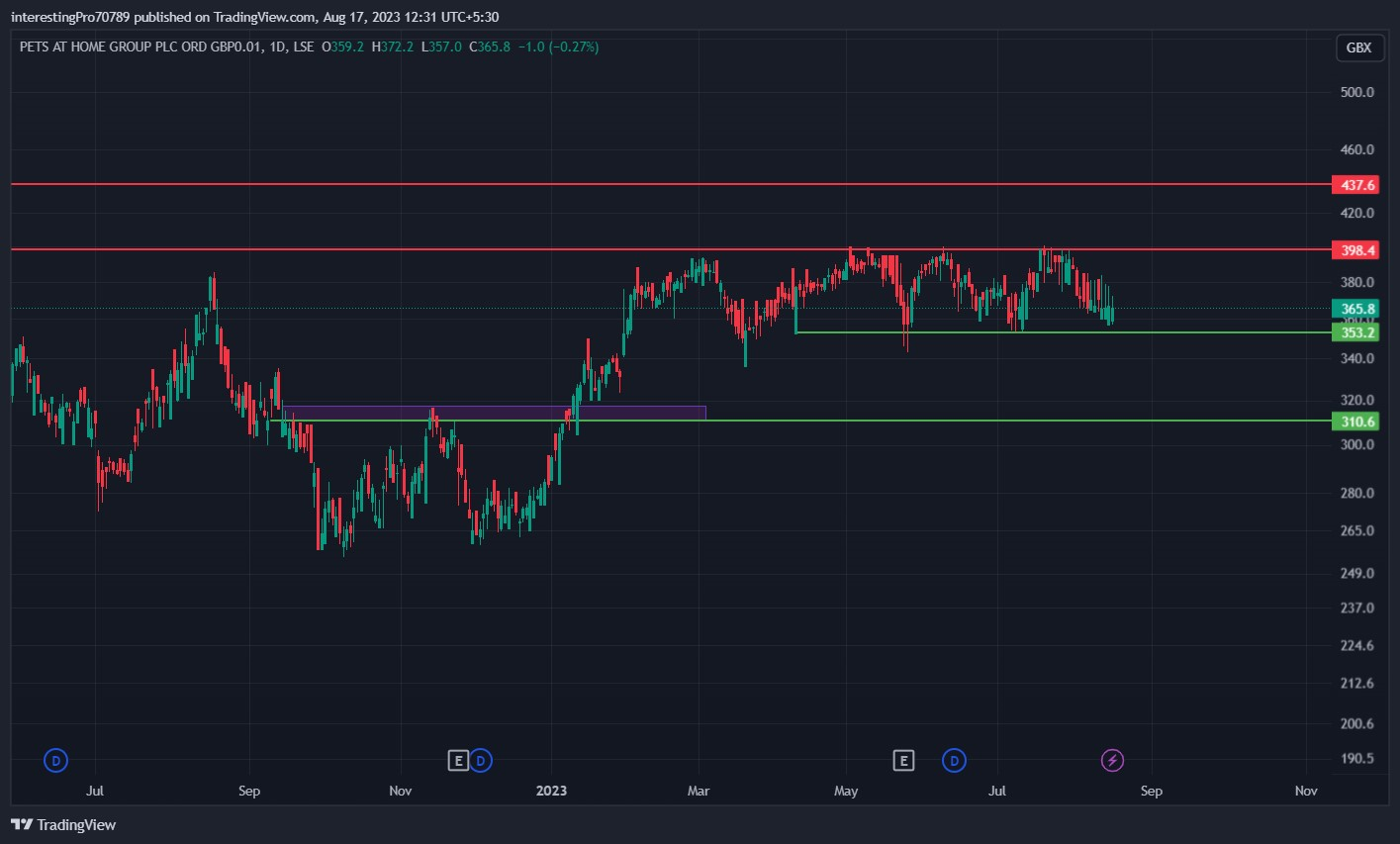Click the 249.0 price axis label
This screenshot has width=1400, height=844.
[1356, 573]
